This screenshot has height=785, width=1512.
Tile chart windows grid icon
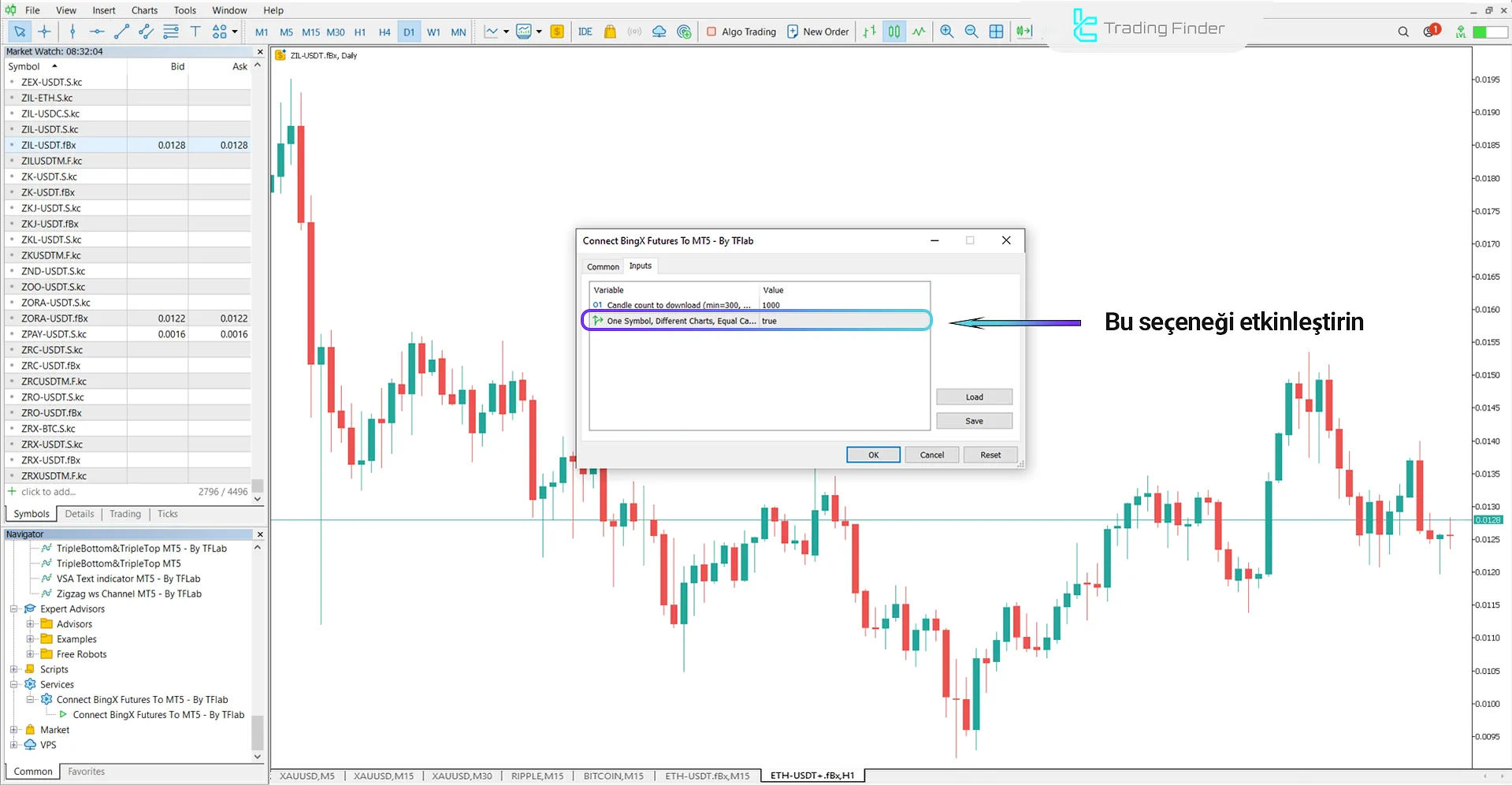[997, 32]
